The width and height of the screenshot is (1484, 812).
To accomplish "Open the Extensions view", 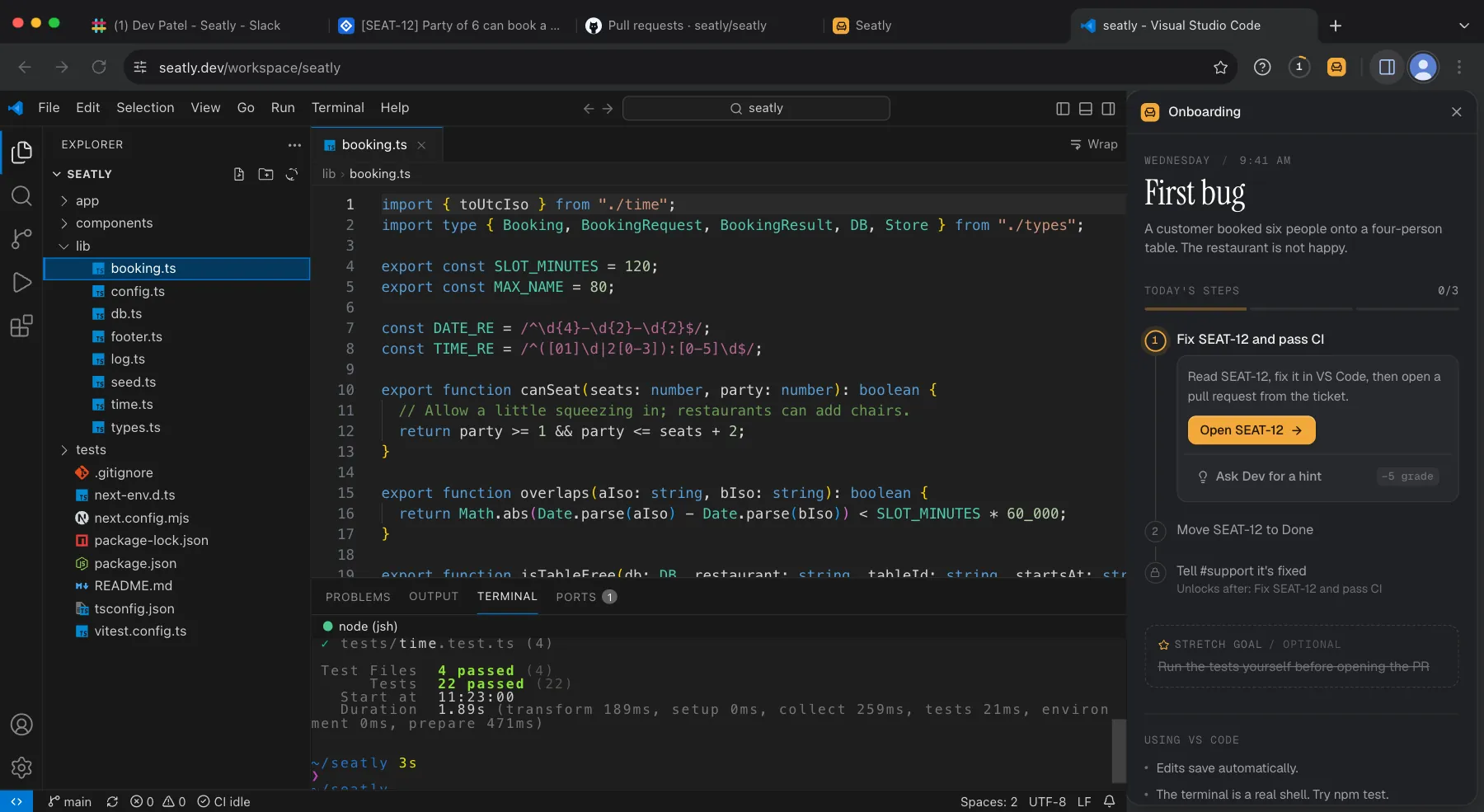I will coord(21,326).
